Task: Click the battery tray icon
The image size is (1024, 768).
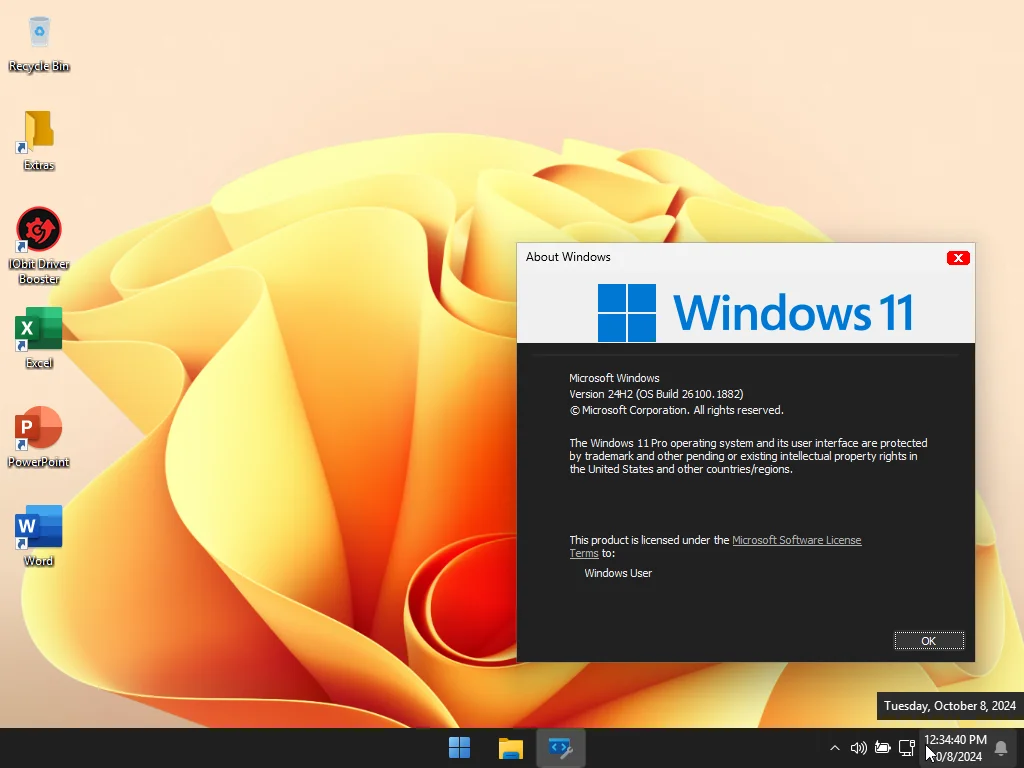Action: tap(882, 748)
